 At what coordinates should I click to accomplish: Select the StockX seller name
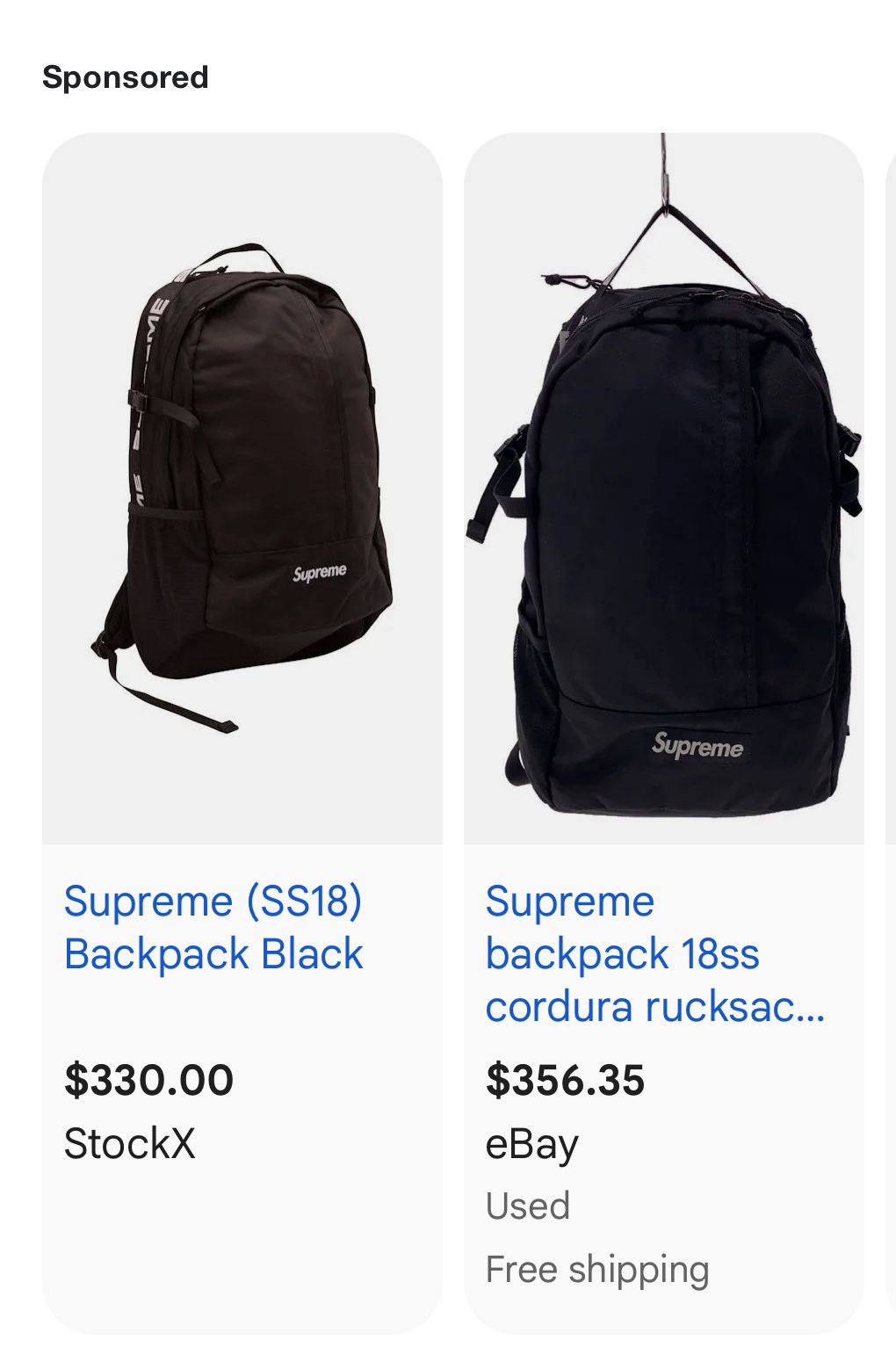pos(129,1143)
